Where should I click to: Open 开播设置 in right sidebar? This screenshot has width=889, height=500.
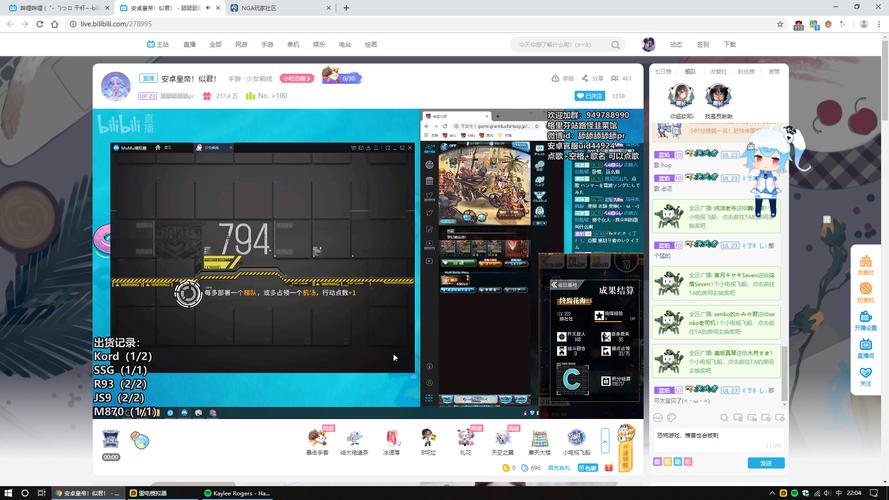865,320
